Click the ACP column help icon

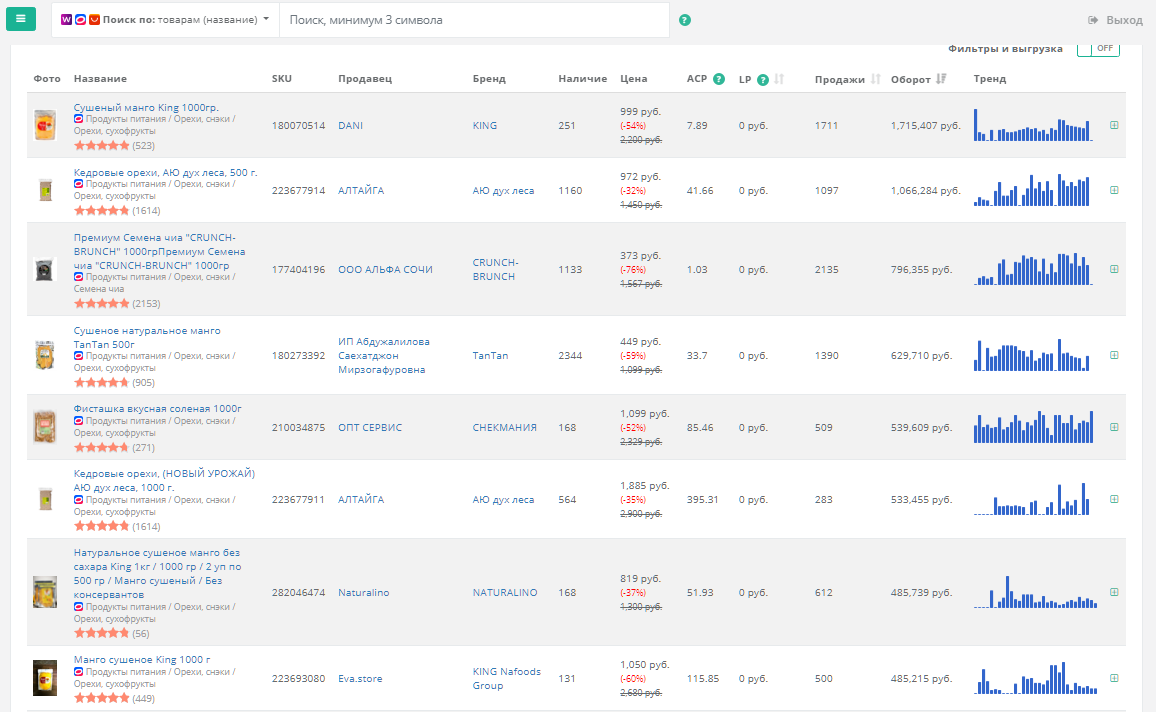coord(718,79)
